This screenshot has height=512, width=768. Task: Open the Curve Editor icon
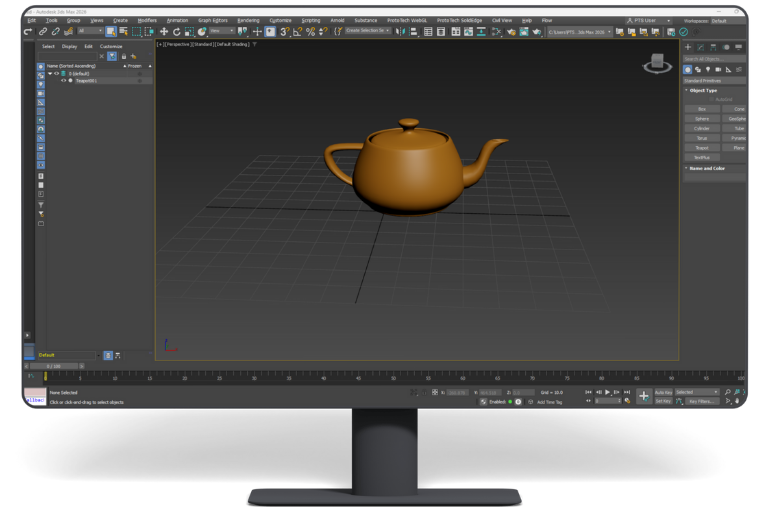point(469,32)
